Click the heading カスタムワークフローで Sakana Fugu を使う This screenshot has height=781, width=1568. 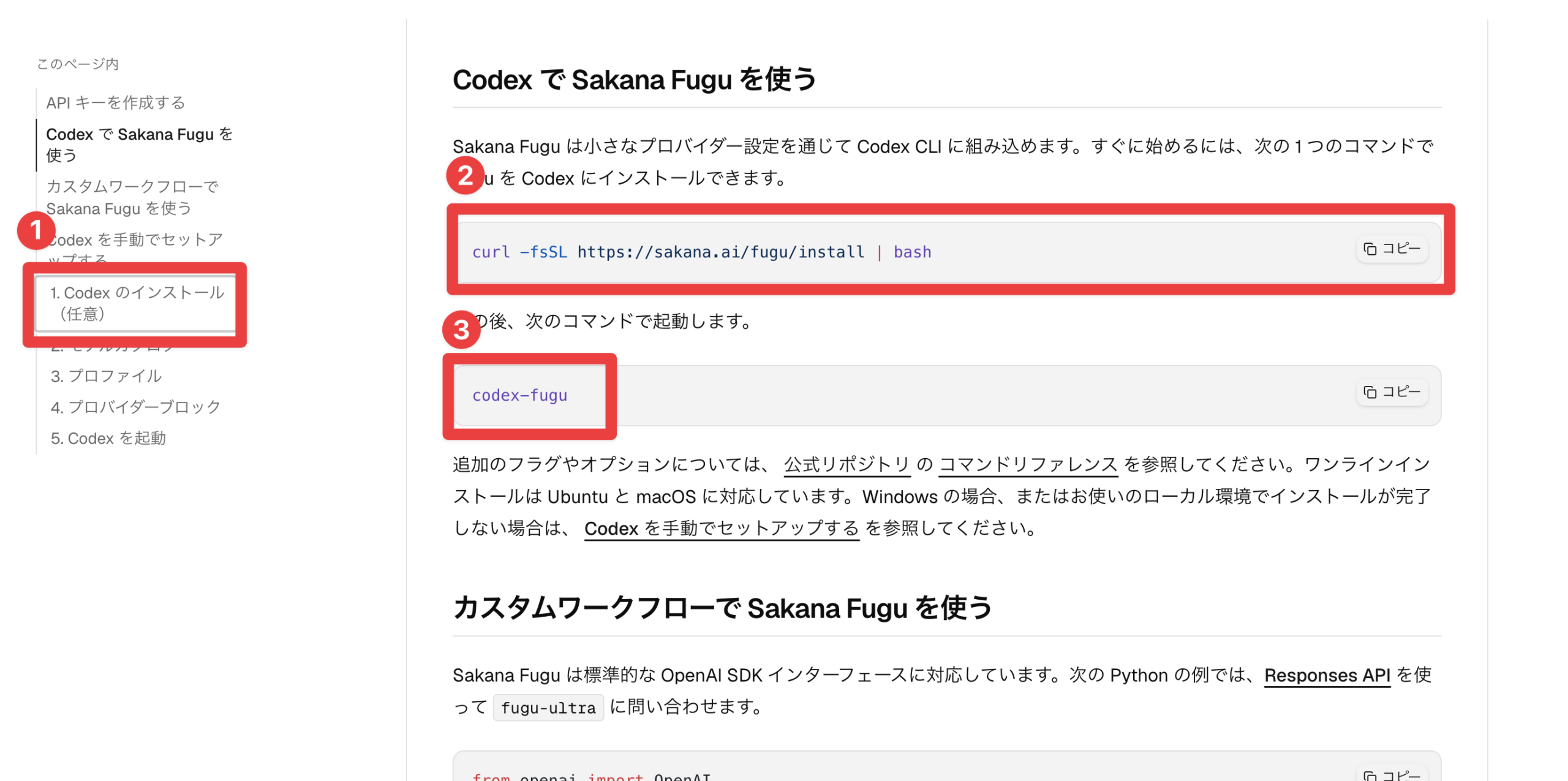coord(722,608)
